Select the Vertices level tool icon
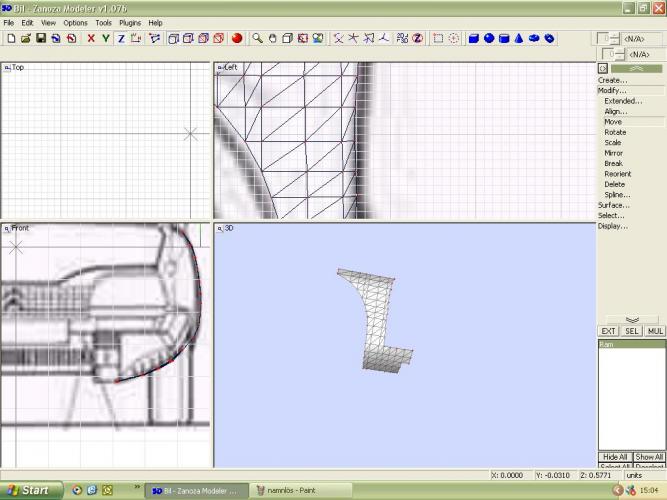Image resolution: width=667 pixels, height=500 pixels. (x=155, y=39)
